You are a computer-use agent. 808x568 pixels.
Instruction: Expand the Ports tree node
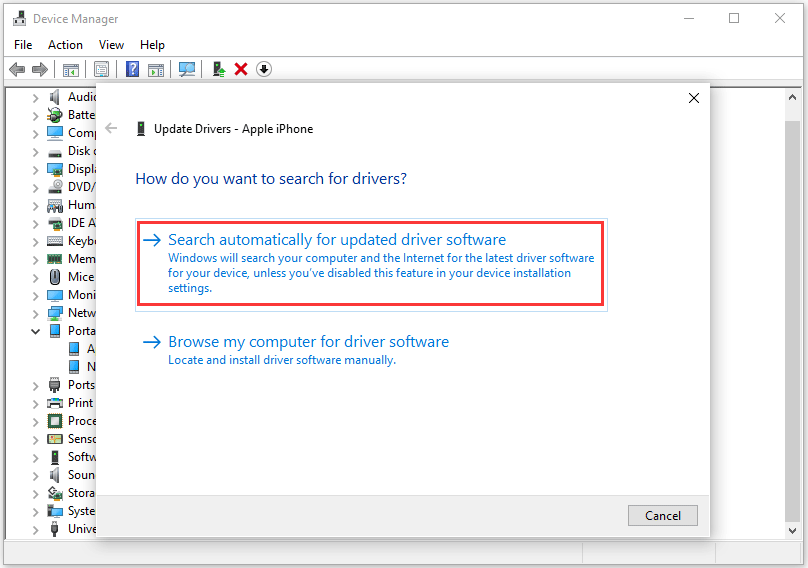coord(36,385)
